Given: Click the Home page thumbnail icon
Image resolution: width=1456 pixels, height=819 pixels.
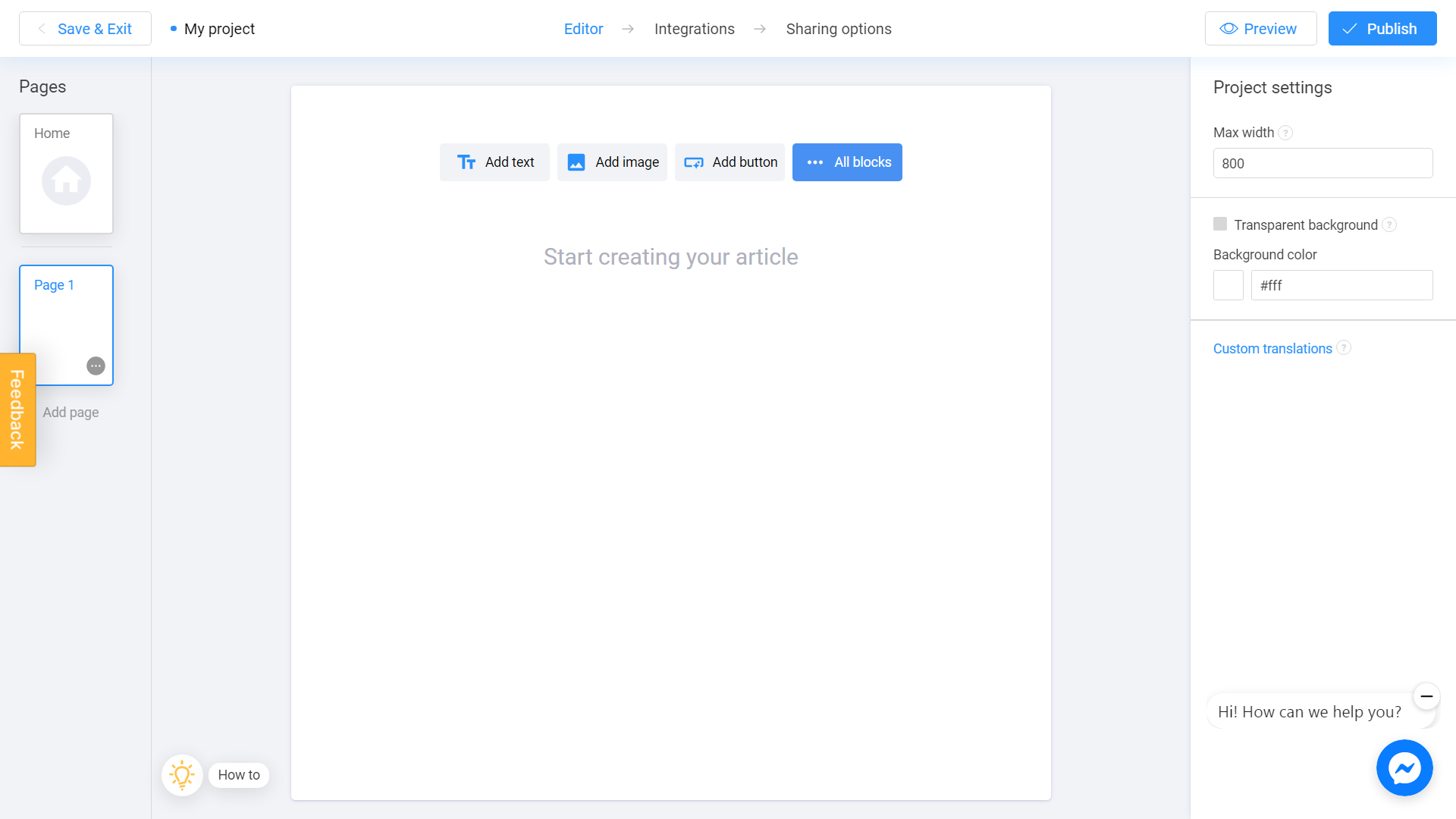Looking at the screenshot, I should tap(65, 180).
